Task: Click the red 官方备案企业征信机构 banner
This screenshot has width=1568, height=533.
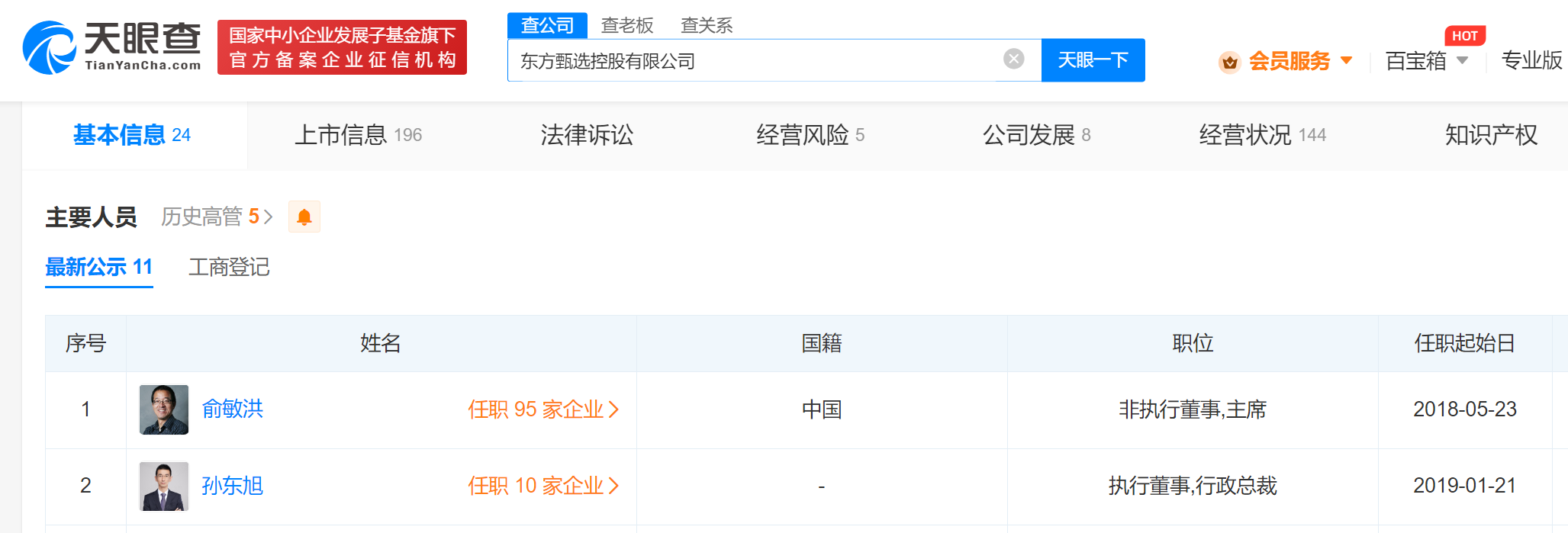Action: click(342, 47)
